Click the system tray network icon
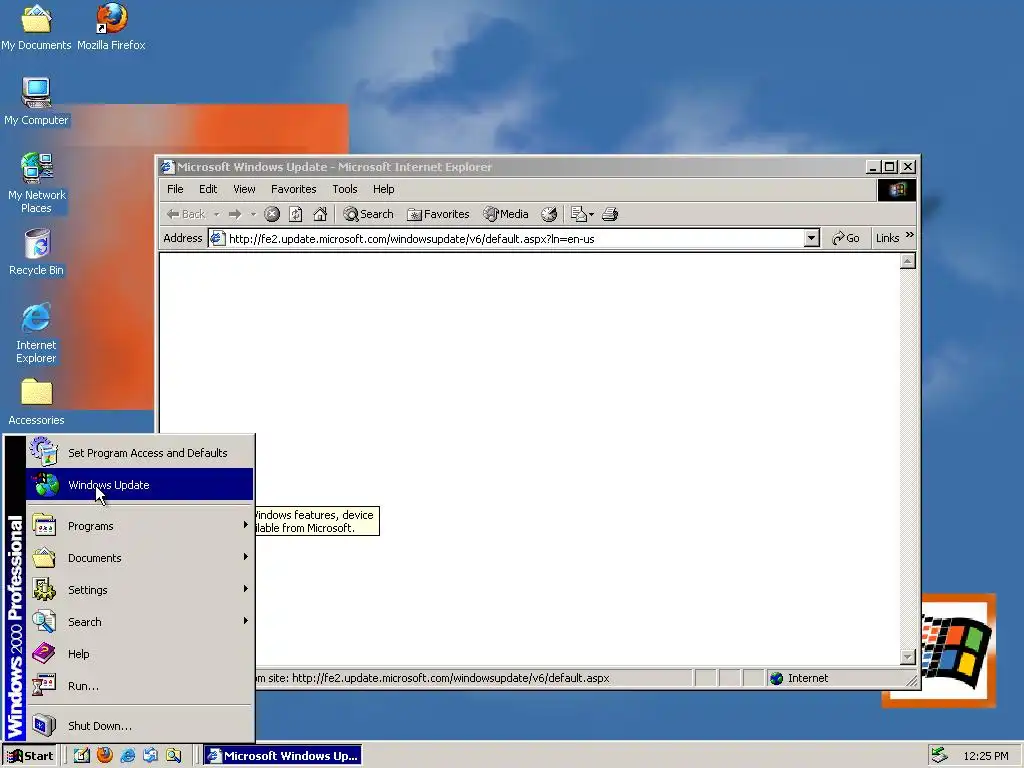The height and width of the screenshot is (768, 1024). click(939, 756)
